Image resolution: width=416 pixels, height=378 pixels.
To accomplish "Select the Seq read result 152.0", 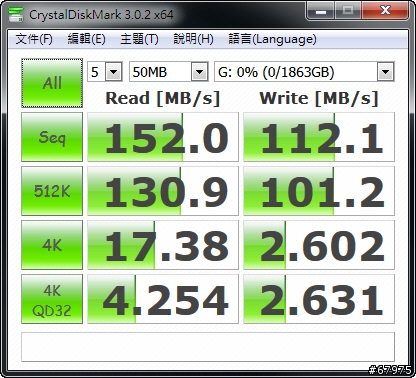I will (163, 137).
